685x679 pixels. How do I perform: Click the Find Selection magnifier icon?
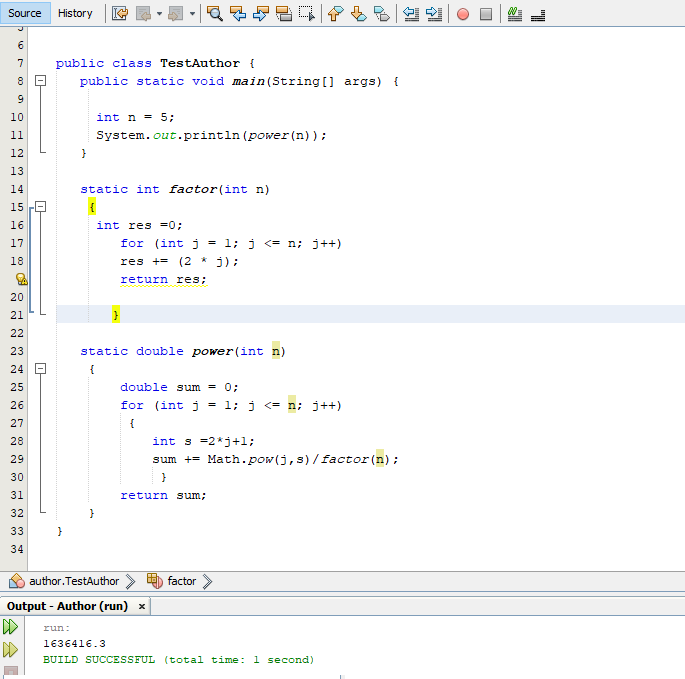tap(214, 14)
